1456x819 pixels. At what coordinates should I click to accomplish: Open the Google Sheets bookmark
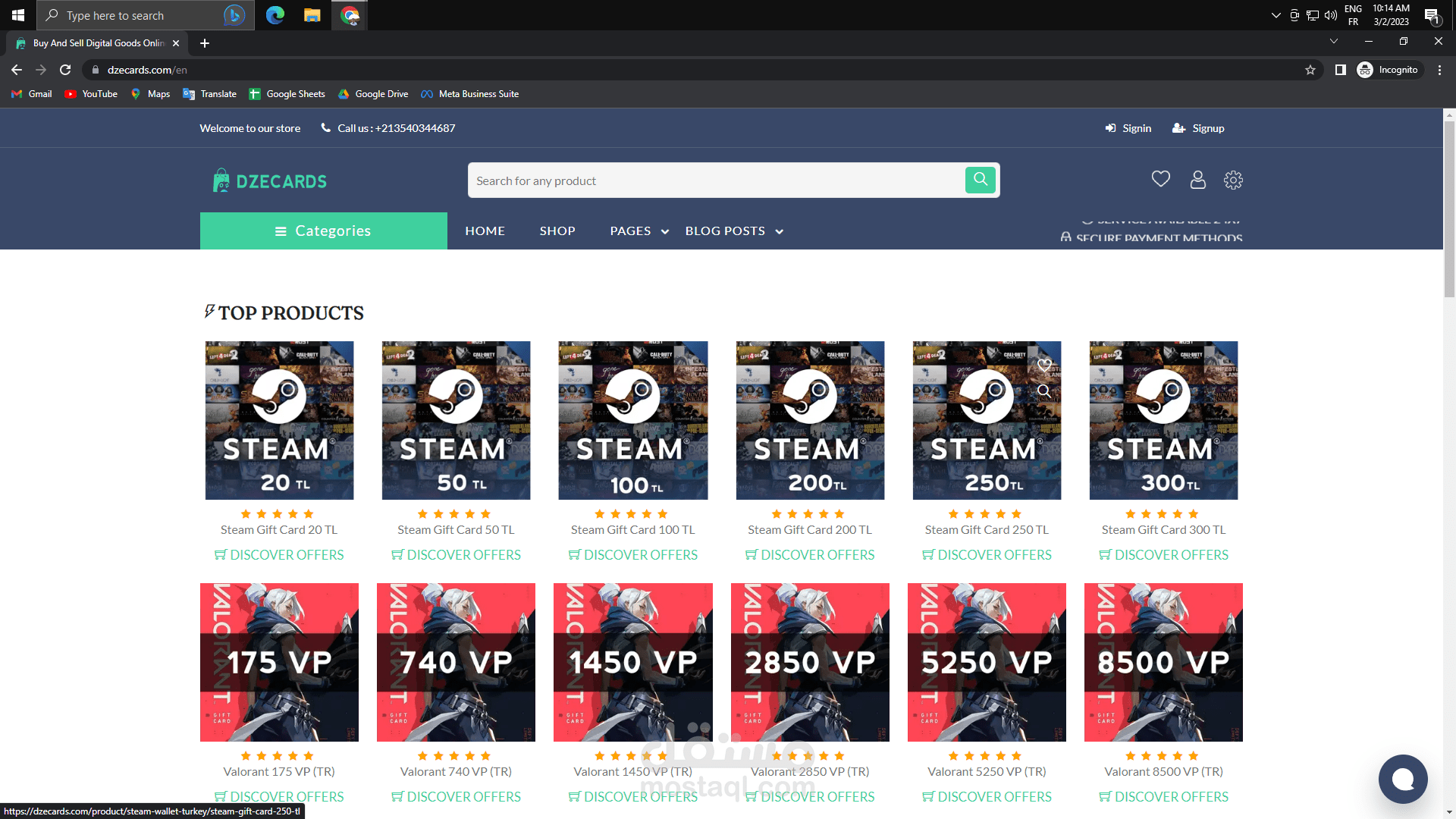pyautogui.click(x=287, y=94)
